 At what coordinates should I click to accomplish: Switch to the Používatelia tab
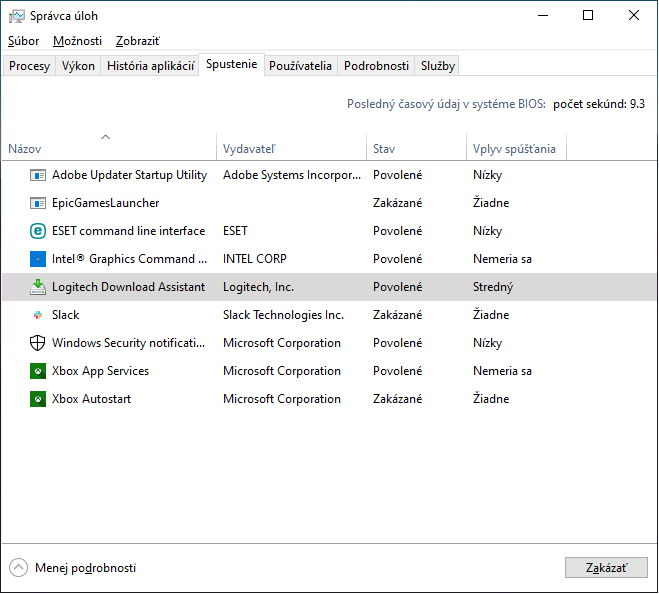301,66
